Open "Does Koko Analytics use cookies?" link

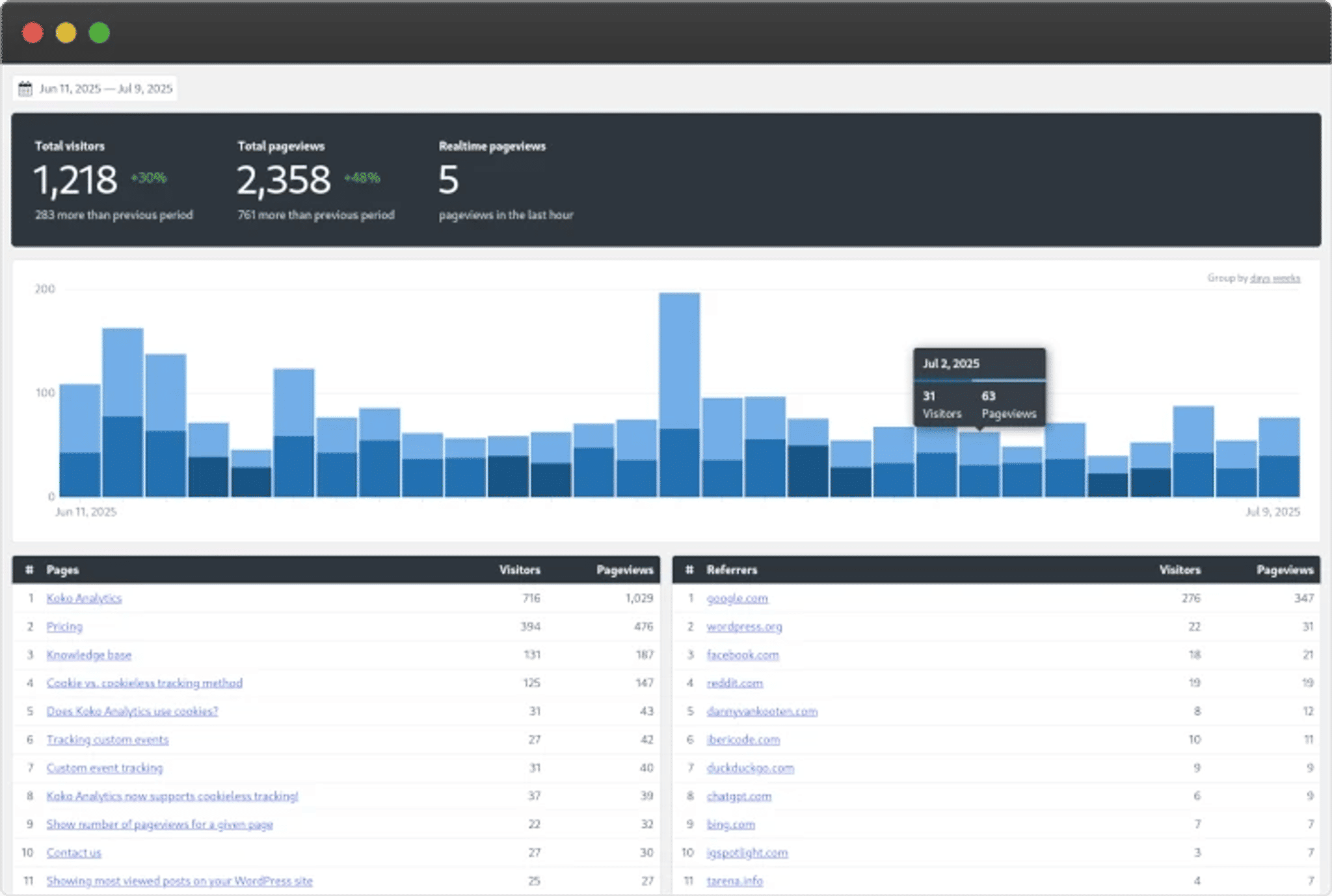(x=131, y=711)
